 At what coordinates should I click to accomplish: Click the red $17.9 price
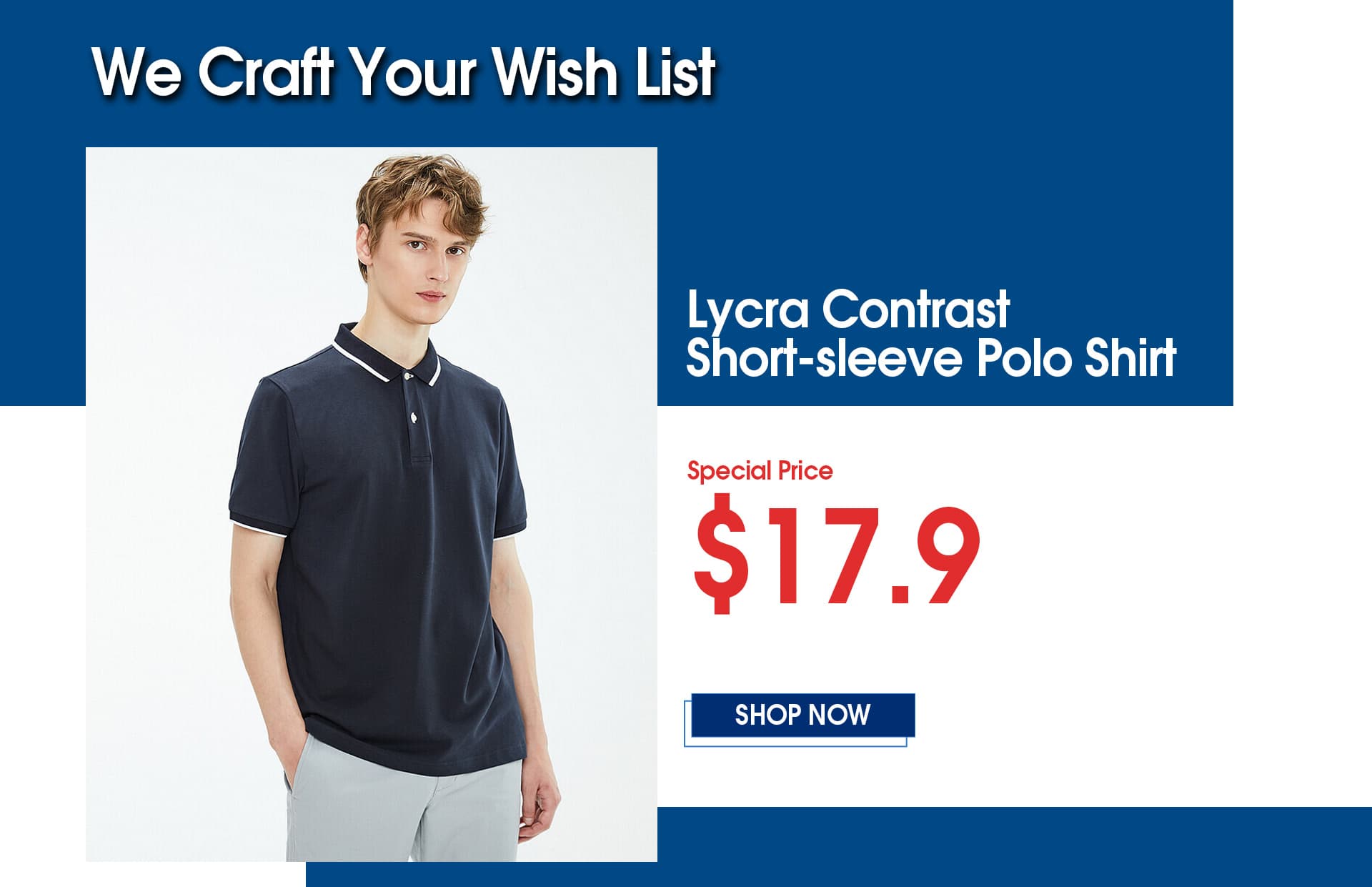tap(837, 554)
